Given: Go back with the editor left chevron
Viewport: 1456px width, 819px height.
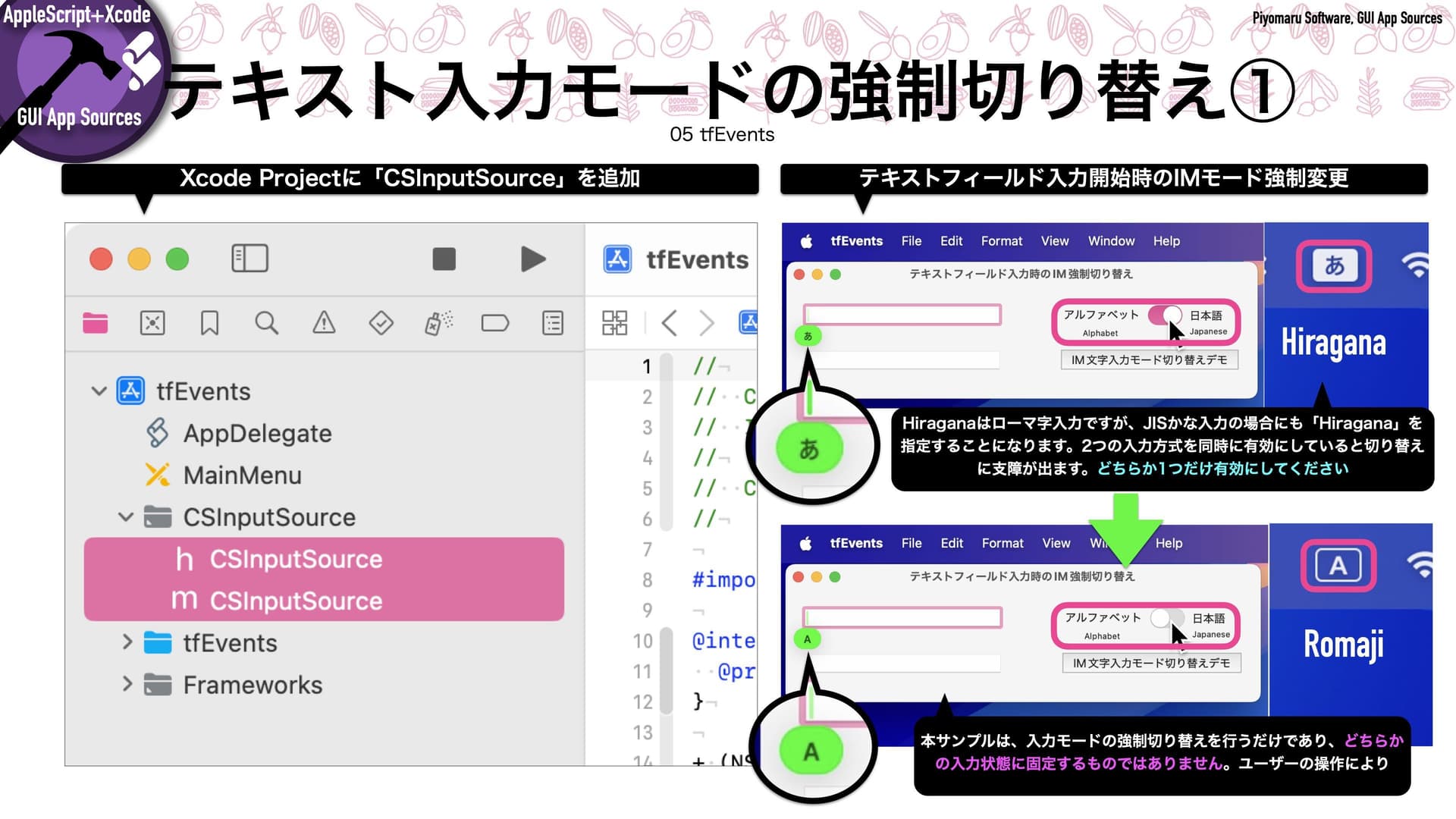Looking at the screenshot, I should [x=669, y=323].
